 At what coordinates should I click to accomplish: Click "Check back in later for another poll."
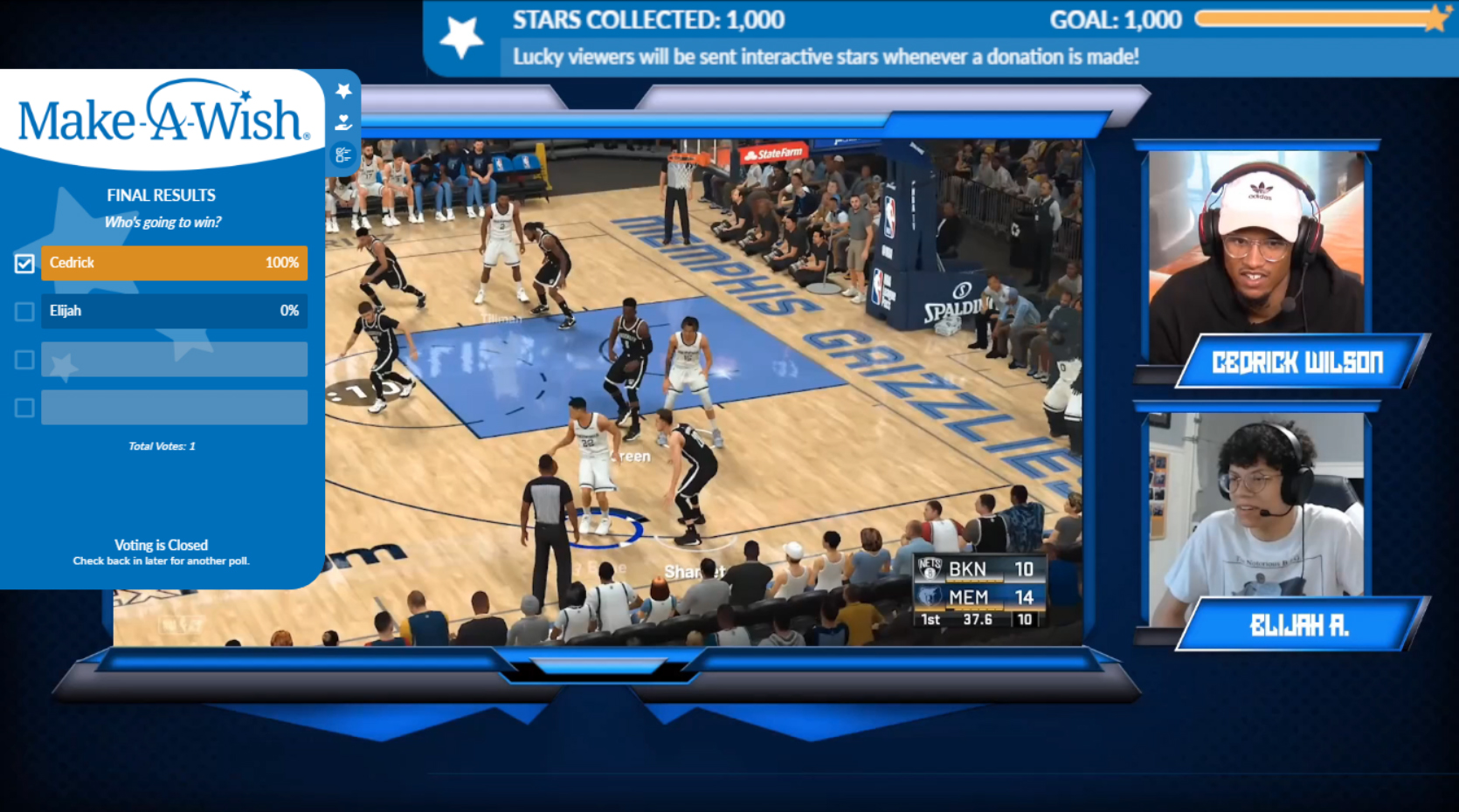pyautogui.click(x=162, y=561)
